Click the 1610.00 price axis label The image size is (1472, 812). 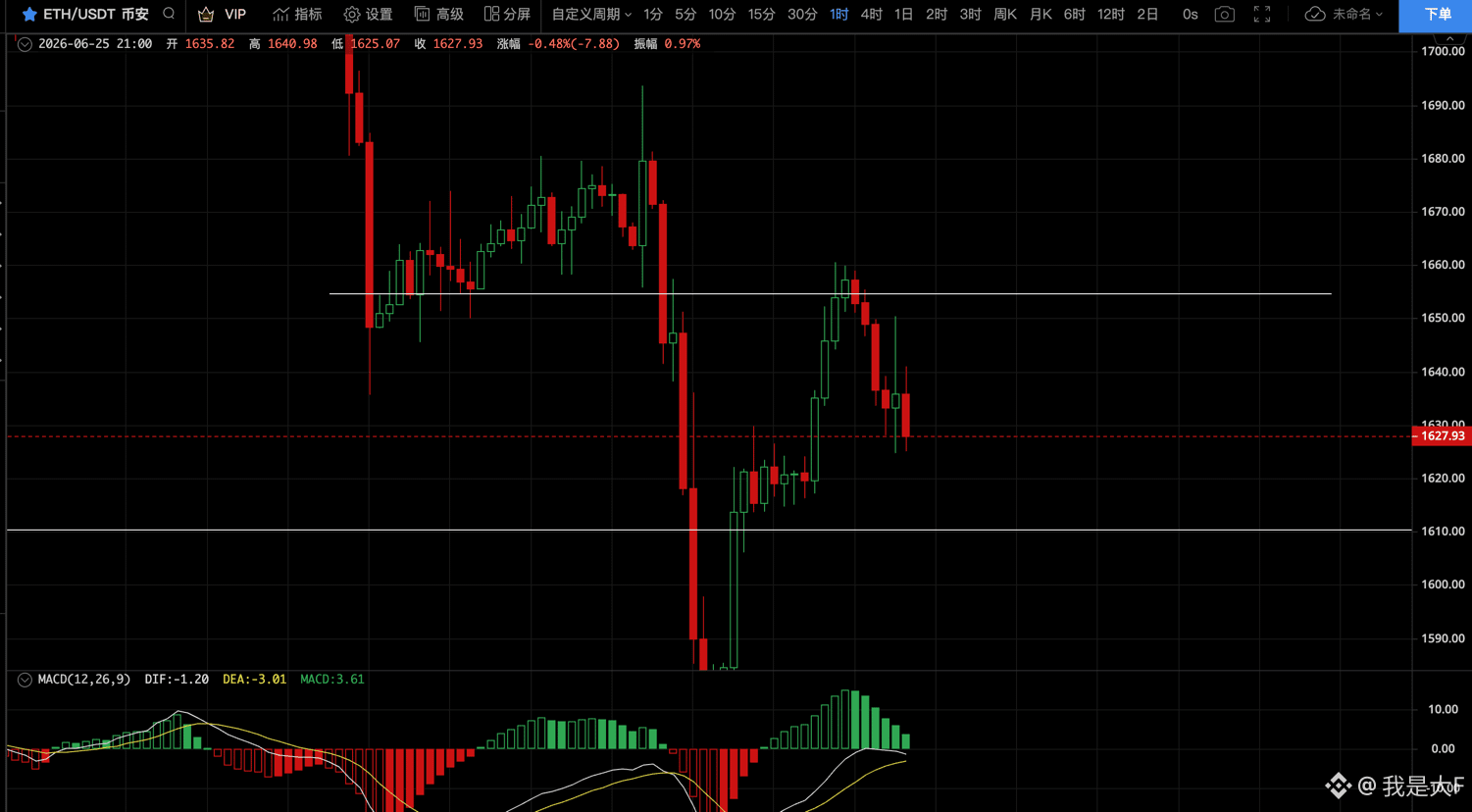(1443, 532)
